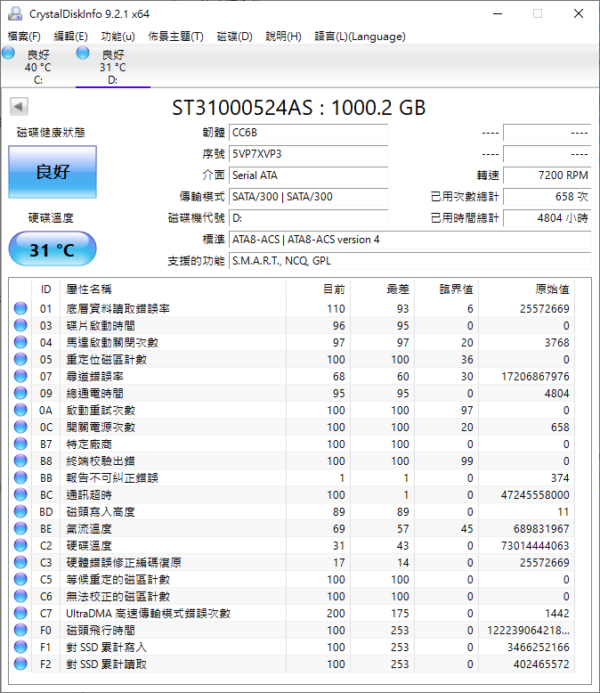
Task: Click the 良好 health status button
Action: point(52,171)
